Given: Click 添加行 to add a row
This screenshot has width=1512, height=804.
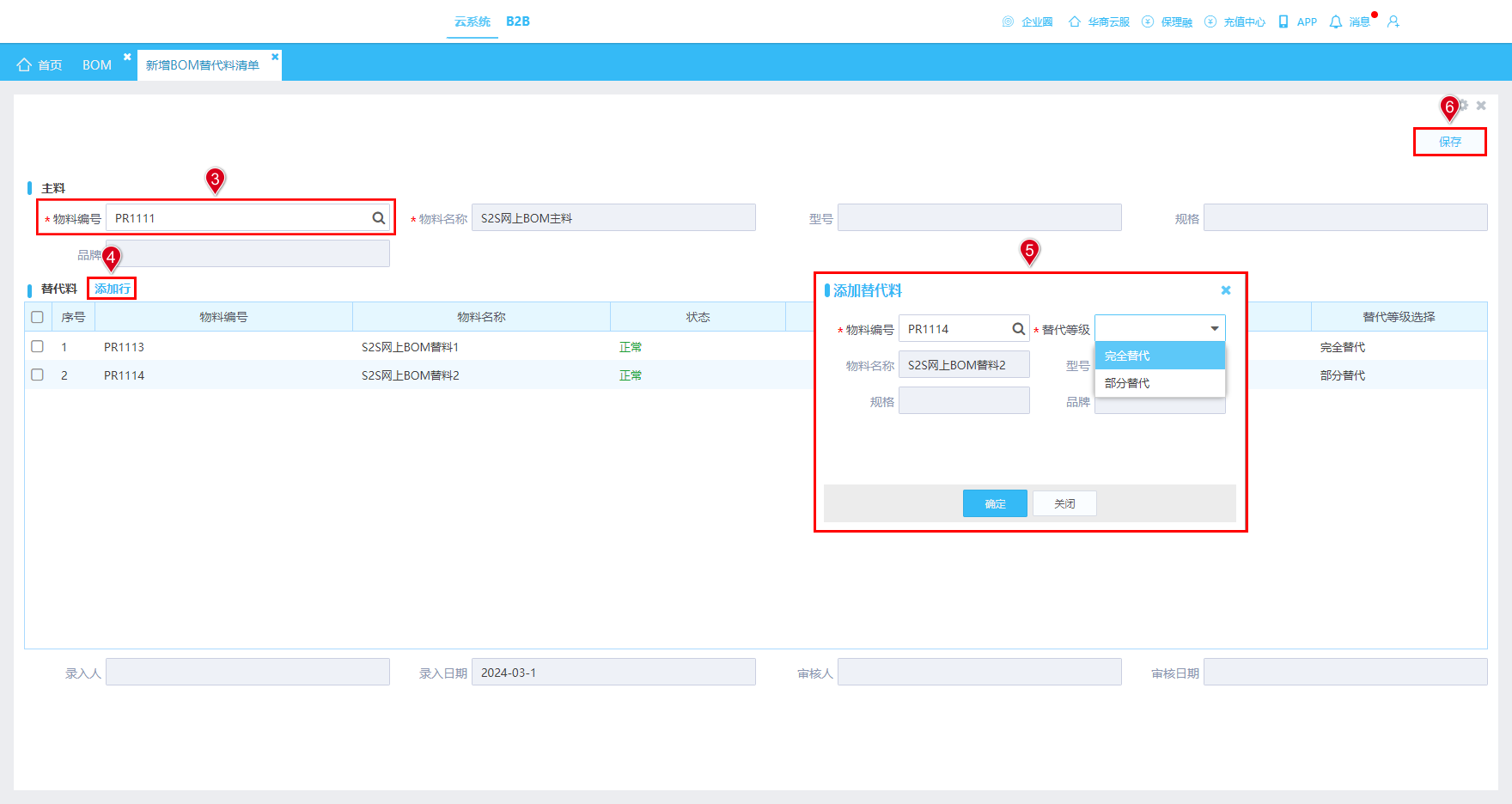Looking at the screenshot, I should point(113,289).
